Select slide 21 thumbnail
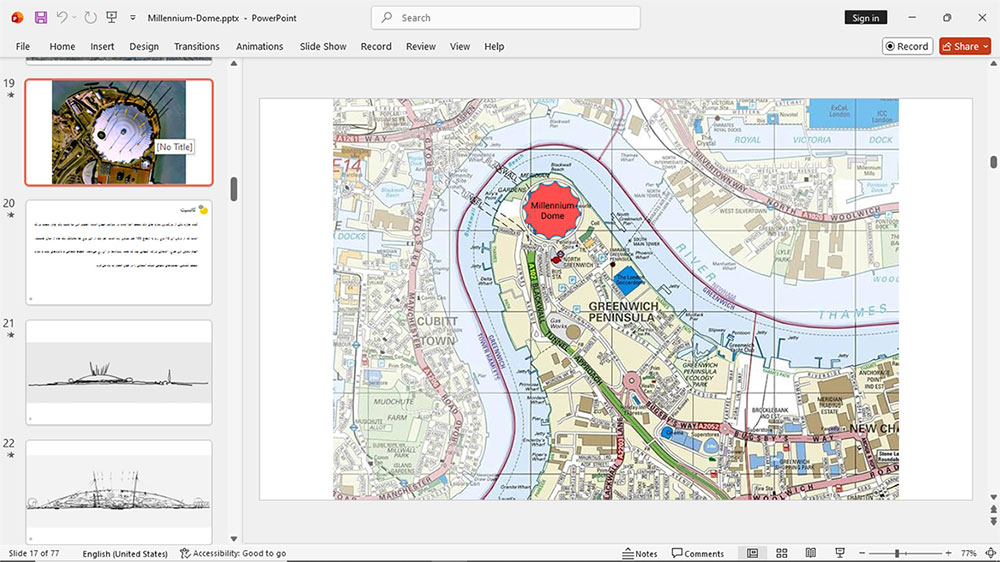This screenshot has width=1000, height=562. click(119, 373)
